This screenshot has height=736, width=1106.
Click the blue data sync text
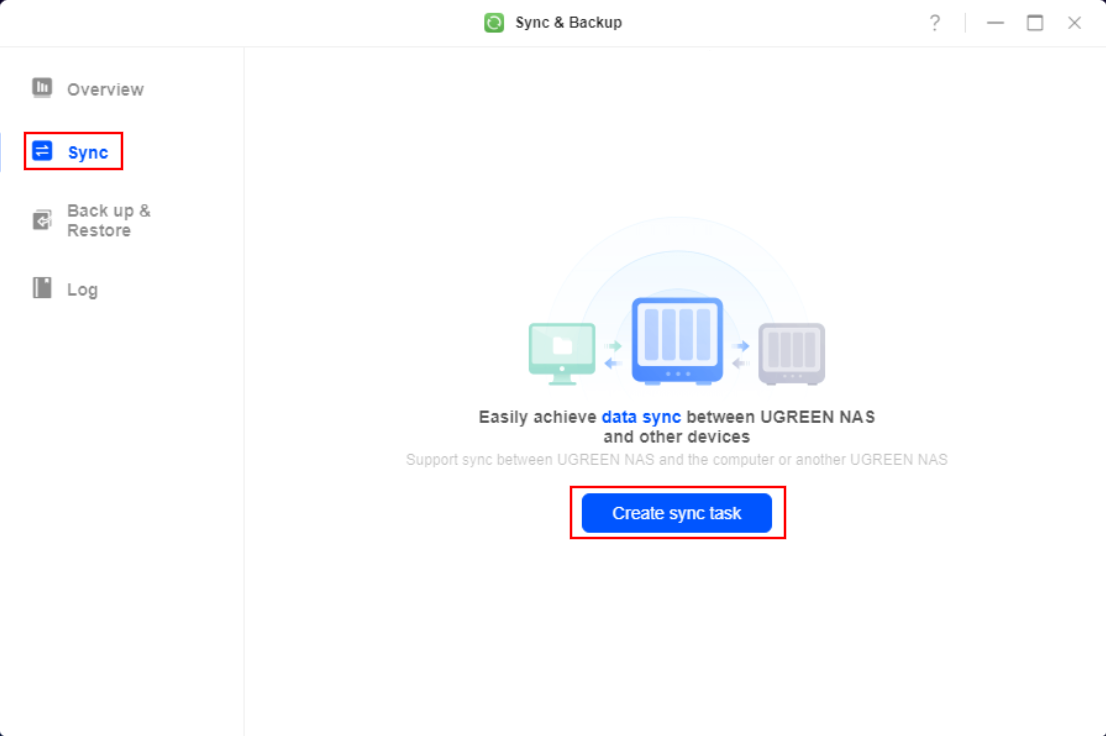coord(641,417)
